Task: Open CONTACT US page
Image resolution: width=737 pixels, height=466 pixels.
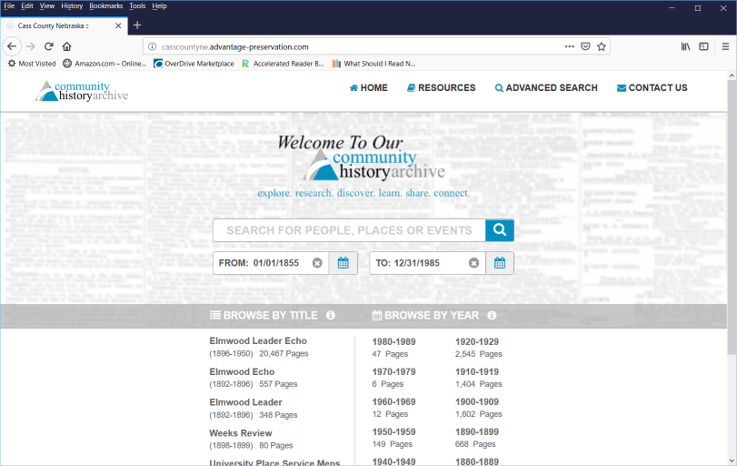Action: pyautogui.click(x=652, y=88)
